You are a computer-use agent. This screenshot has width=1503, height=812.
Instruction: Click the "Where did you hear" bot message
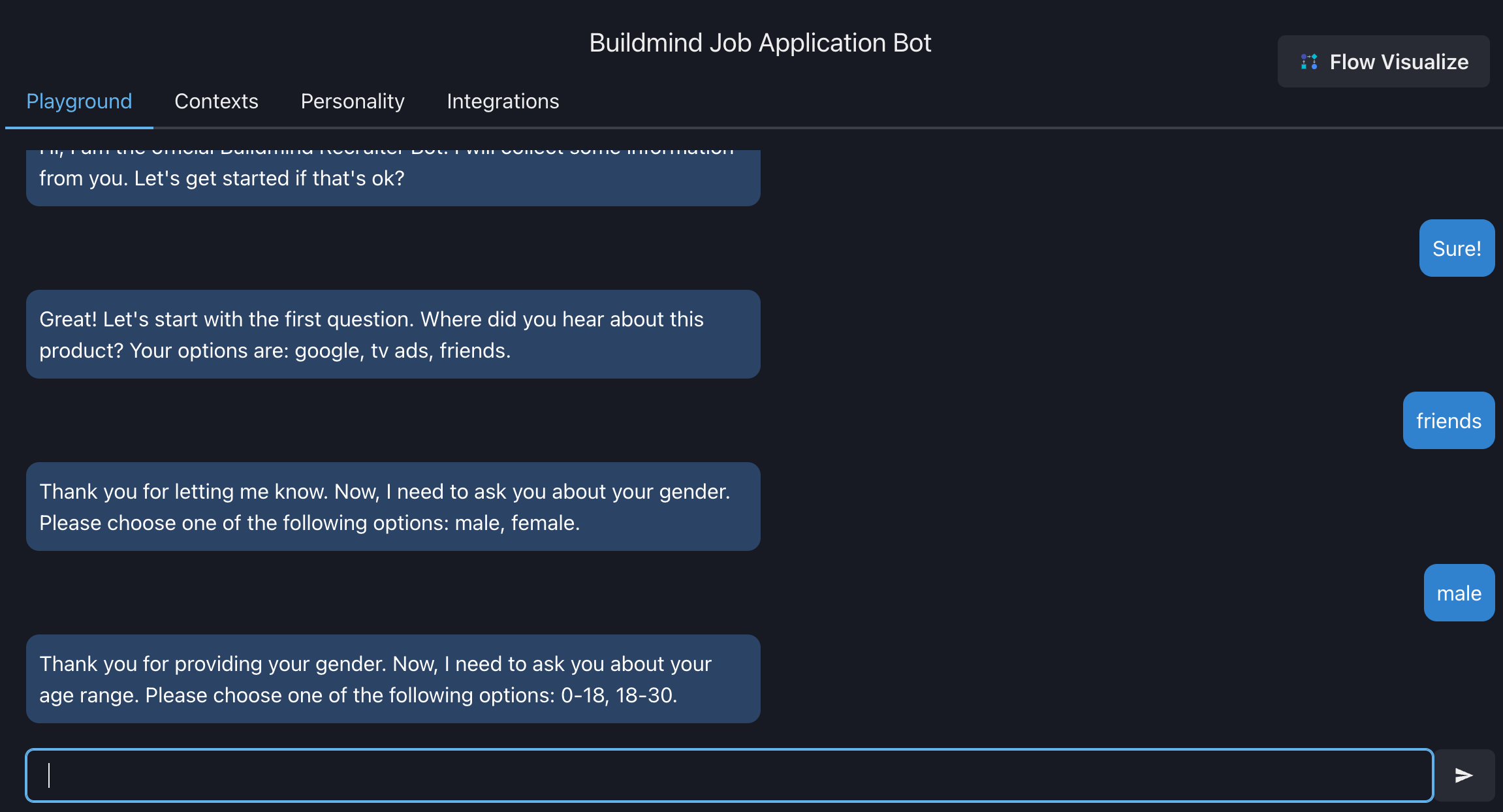click(x=393, y=334)
